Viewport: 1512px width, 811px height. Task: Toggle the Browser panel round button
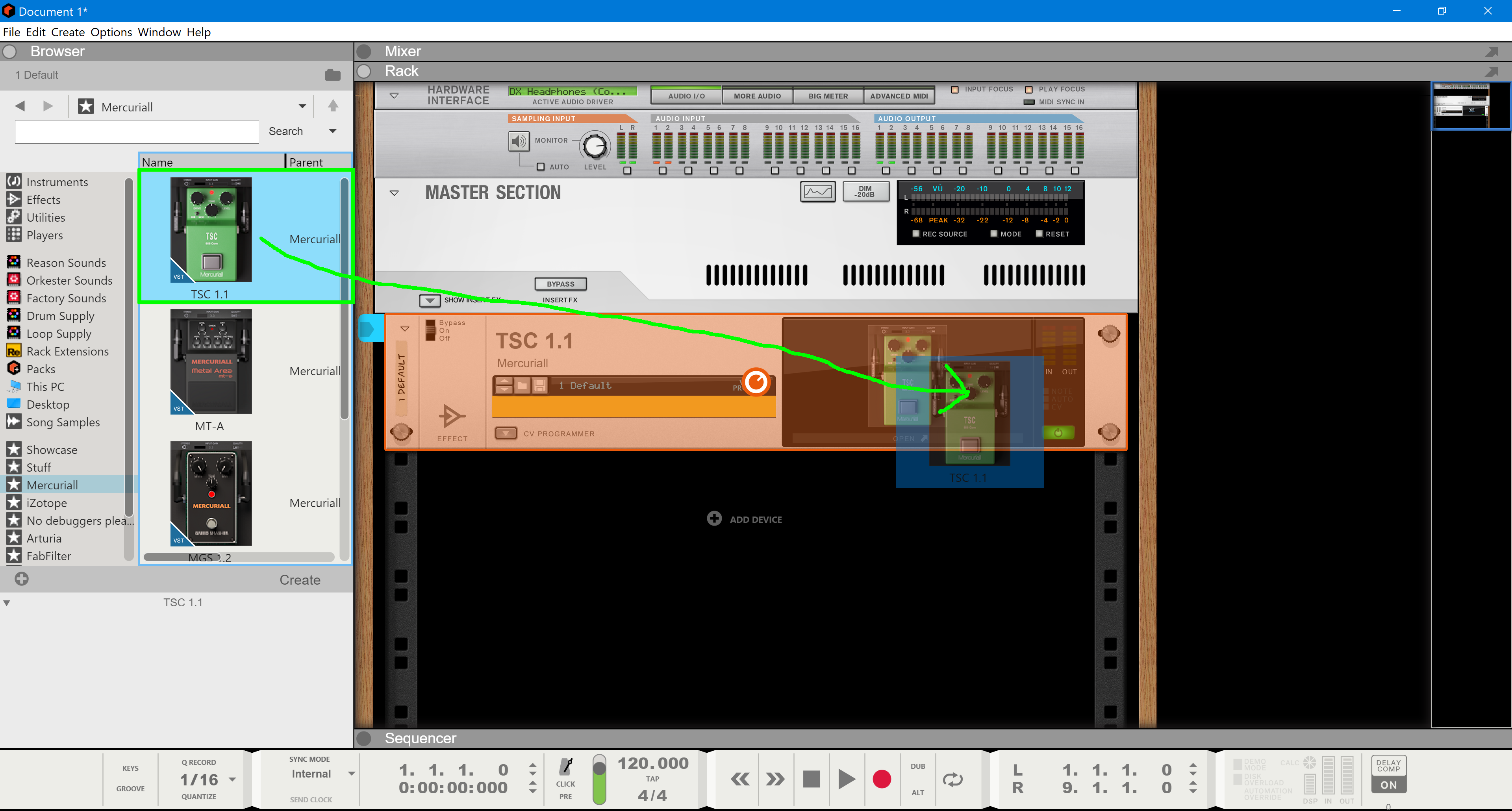10,52
